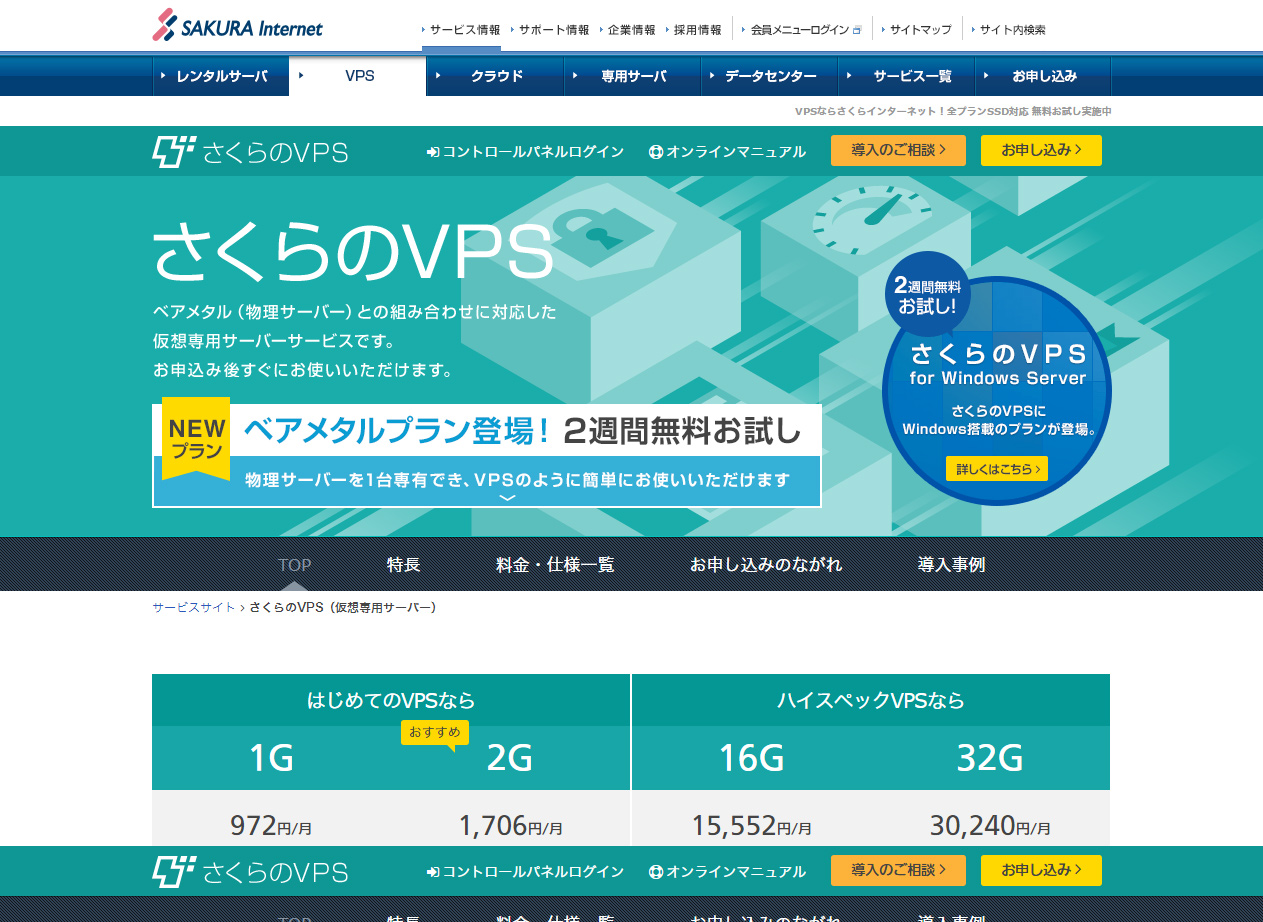Viewport: 1263px width, 922px height.
Task: Click the 2週間無料お試し round badge
Action: pyautogui.click(x=927, y=294)
